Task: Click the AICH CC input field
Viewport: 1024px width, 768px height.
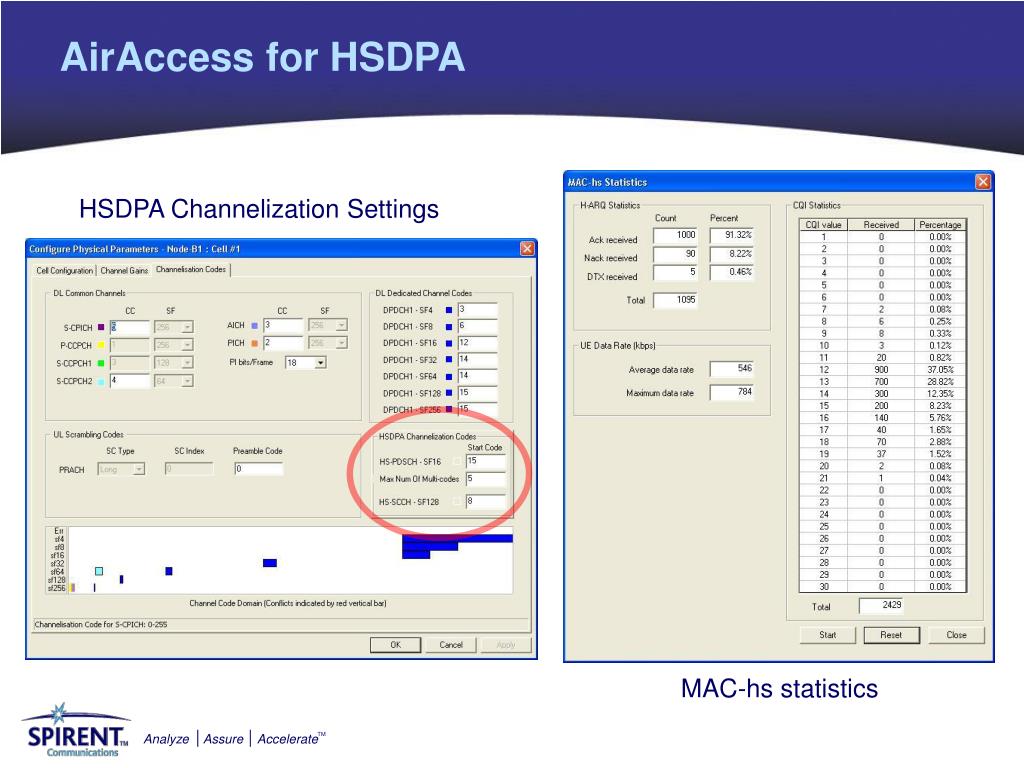Action: coord(283,325)
